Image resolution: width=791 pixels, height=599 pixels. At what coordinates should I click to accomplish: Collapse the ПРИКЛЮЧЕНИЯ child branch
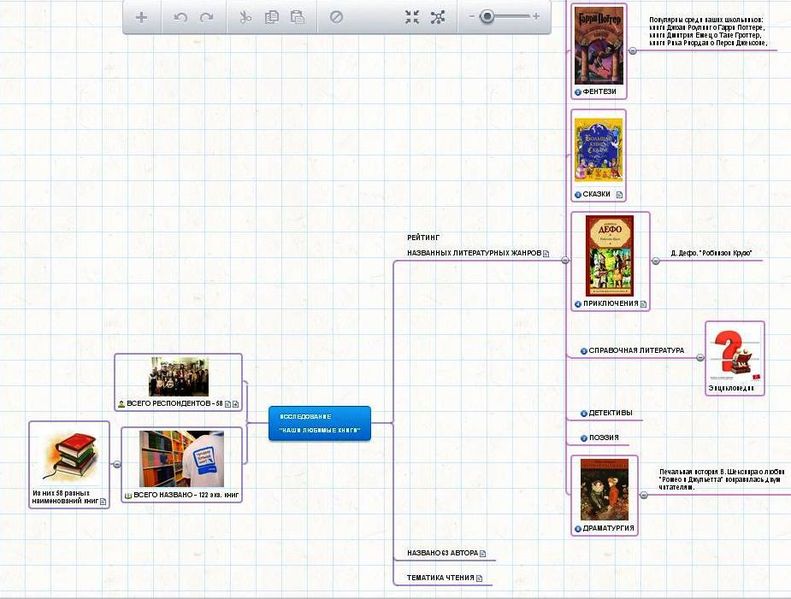[655, 261]
